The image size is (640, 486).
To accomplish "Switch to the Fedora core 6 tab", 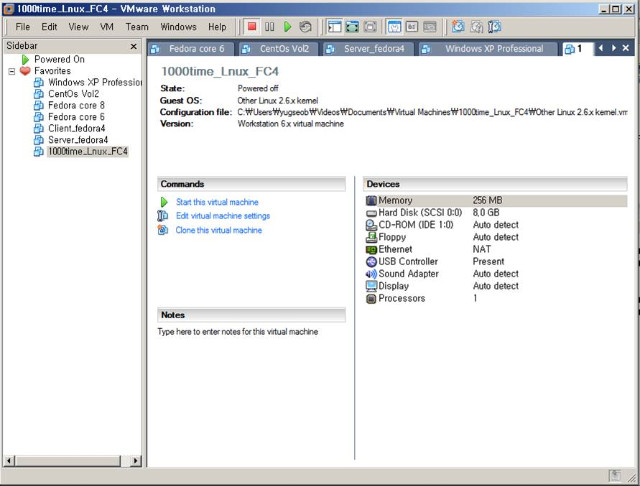I will tap(191, 49).
